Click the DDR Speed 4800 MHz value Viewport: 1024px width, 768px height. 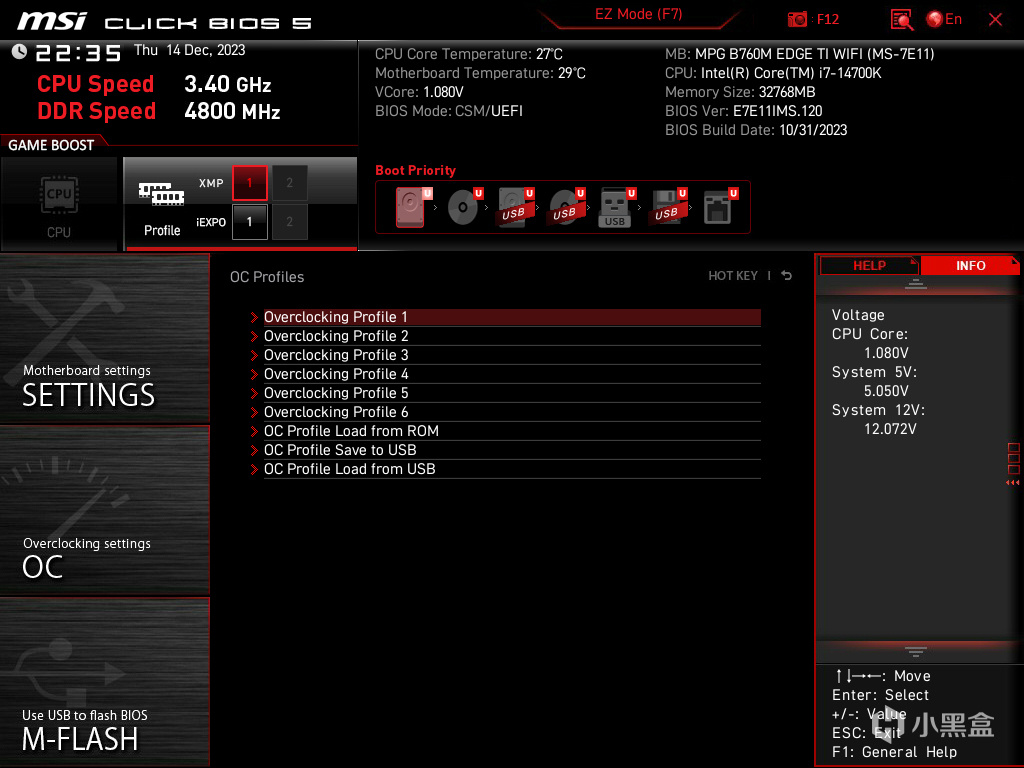point(232,111)
